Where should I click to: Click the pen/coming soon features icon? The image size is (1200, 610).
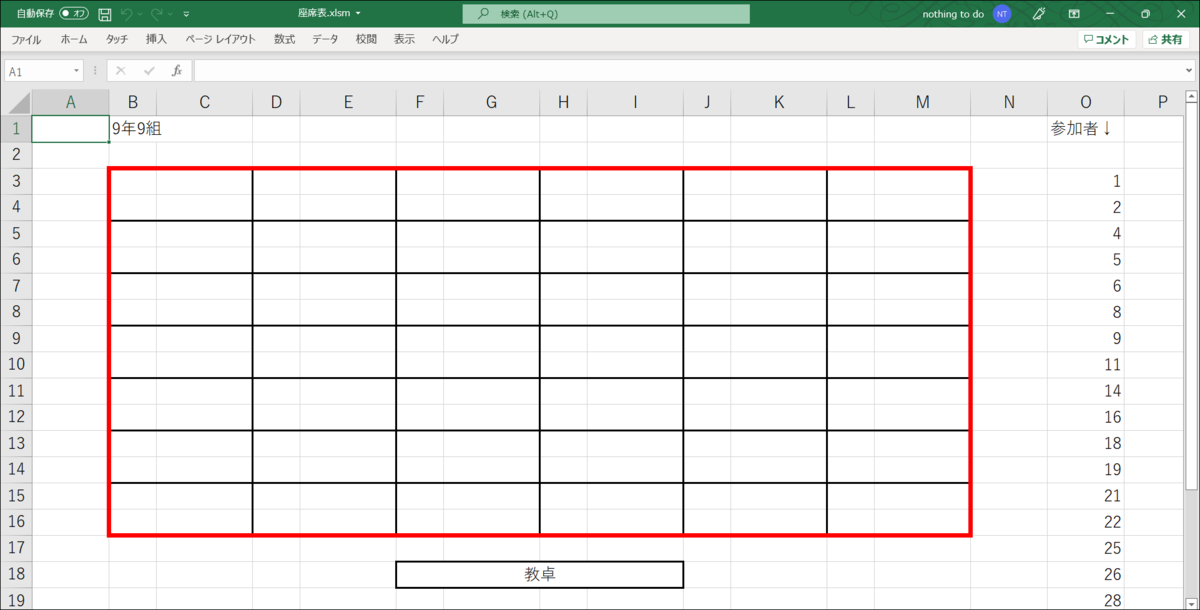click(x=1039, y=14)
